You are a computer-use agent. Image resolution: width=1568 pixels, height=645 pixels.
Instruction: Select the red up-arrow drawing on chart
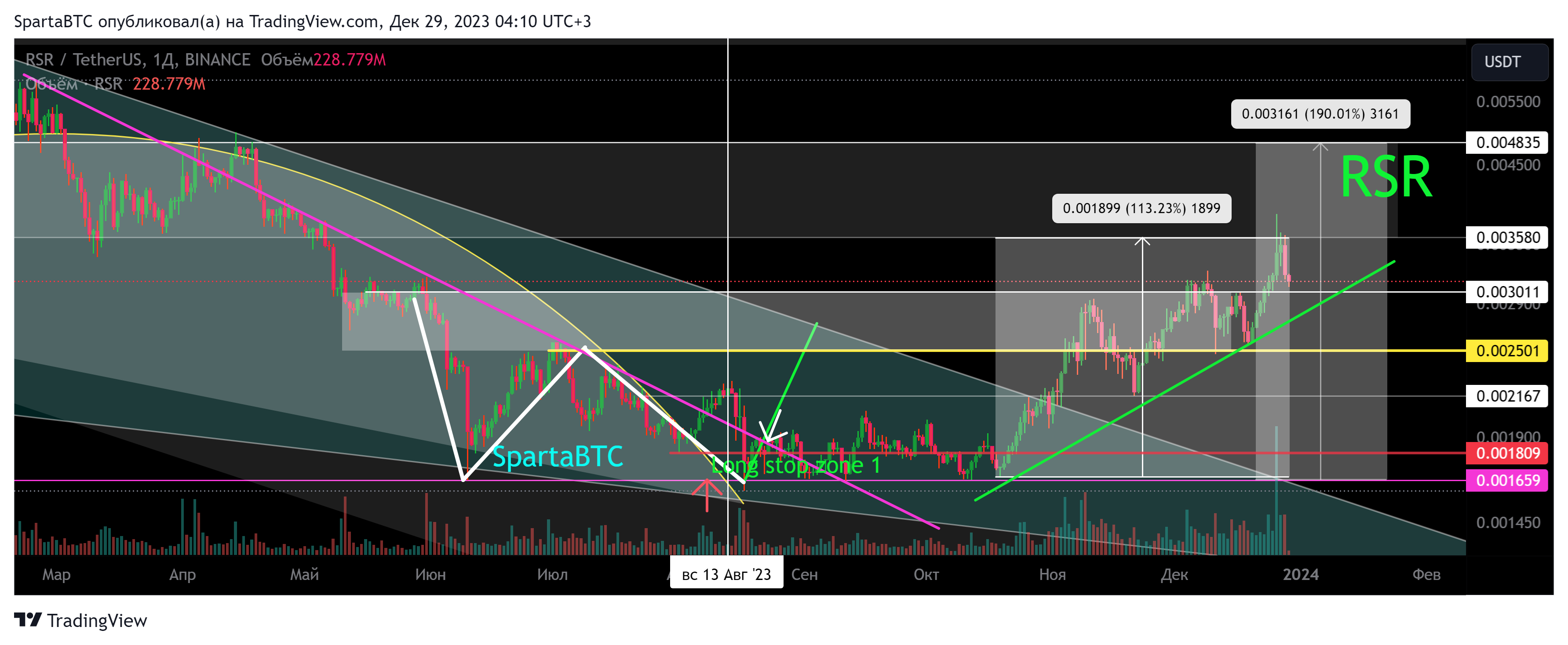pyautogui.click(x=706, y=495)
